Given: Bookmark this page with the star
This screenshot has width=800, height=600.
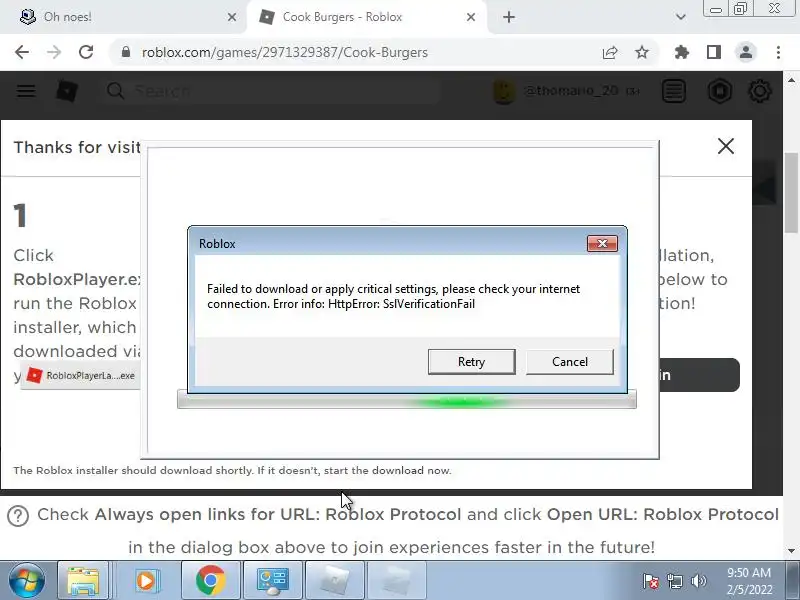Looking at the screenshot, I should click(642, 52).
